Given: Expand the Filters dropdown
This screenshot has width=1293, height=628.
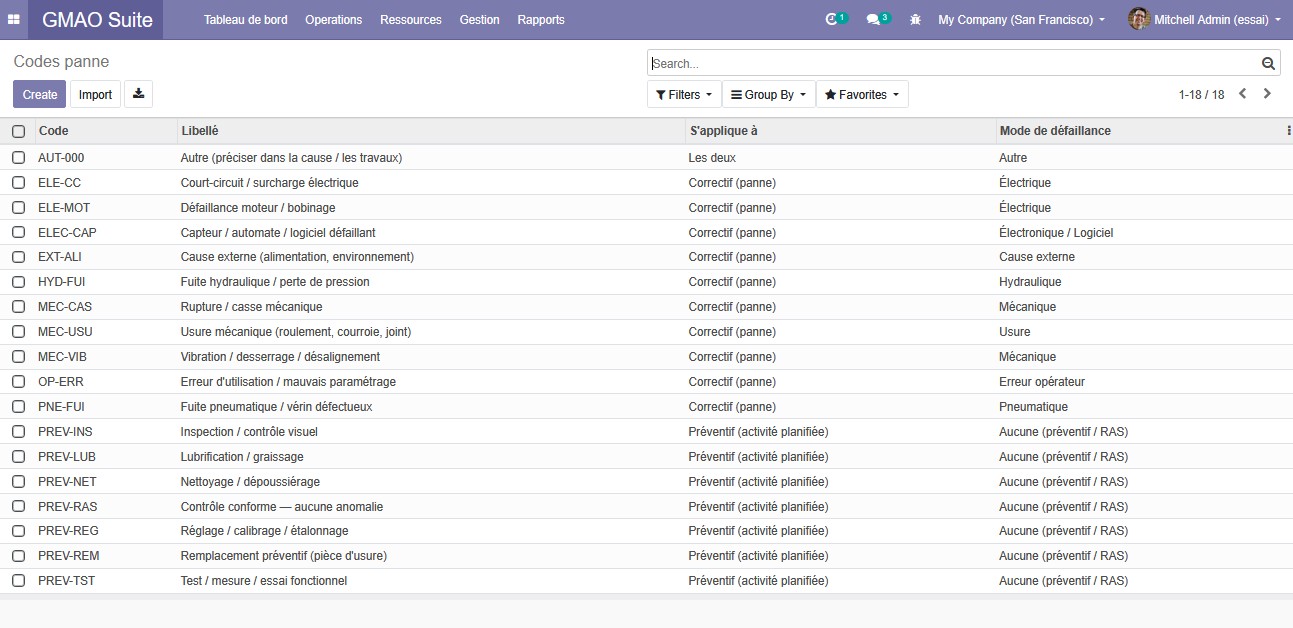Looking at the screenshot, I should (x=684, y=94).
